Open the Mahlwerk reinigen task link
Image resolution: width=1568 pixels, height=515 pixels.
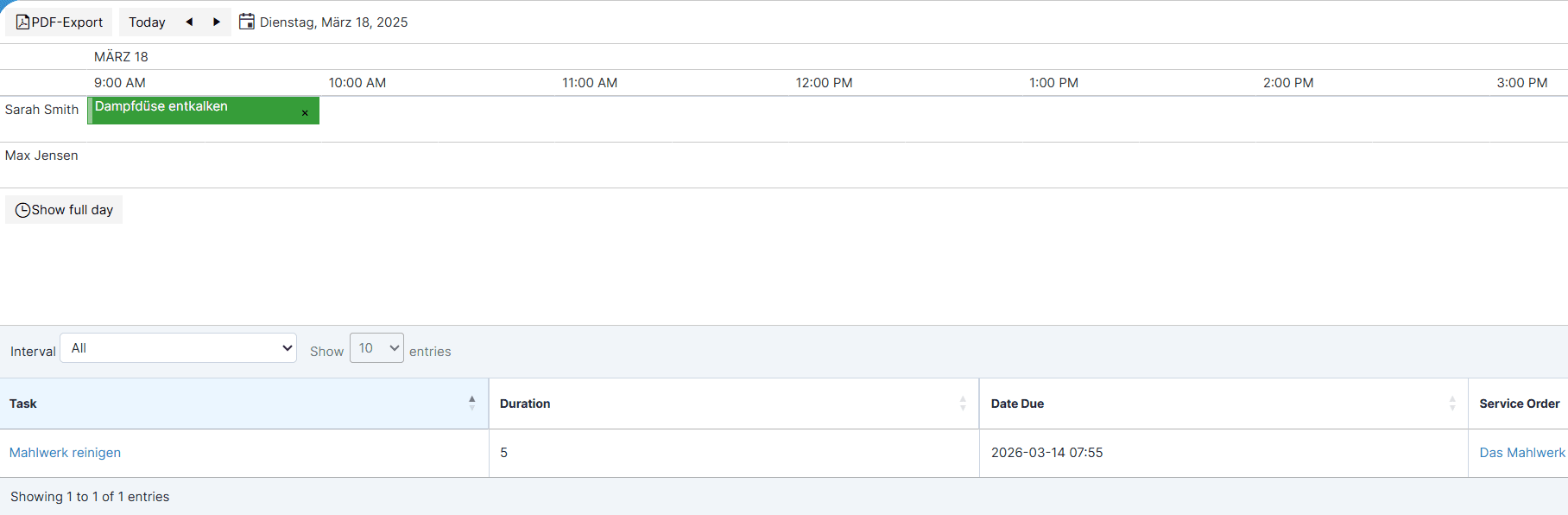(x=65, y=453)
